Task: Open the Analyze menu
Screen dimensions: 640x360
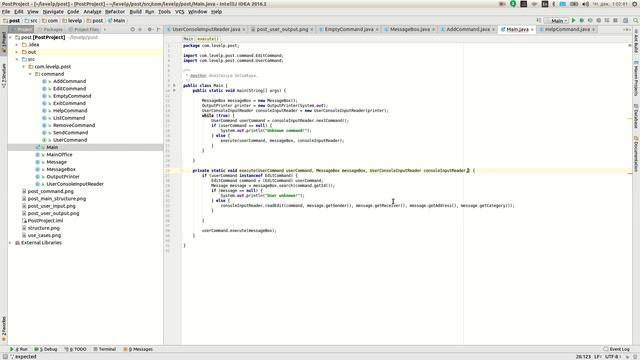Action: point(92,12)
